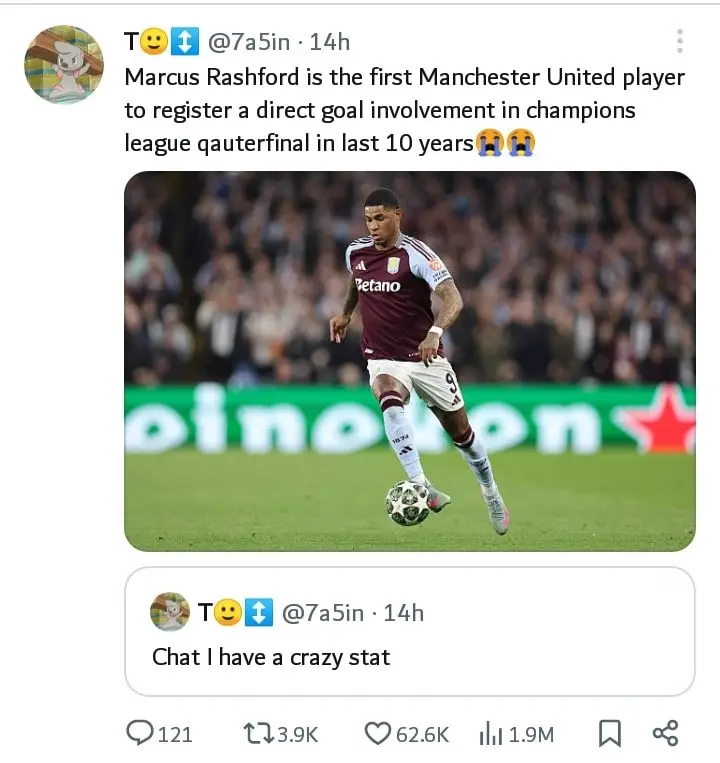This screenshot has width=720, height=763.
Task: Open the poster's profile avatar
Action: tap(64, 64)
